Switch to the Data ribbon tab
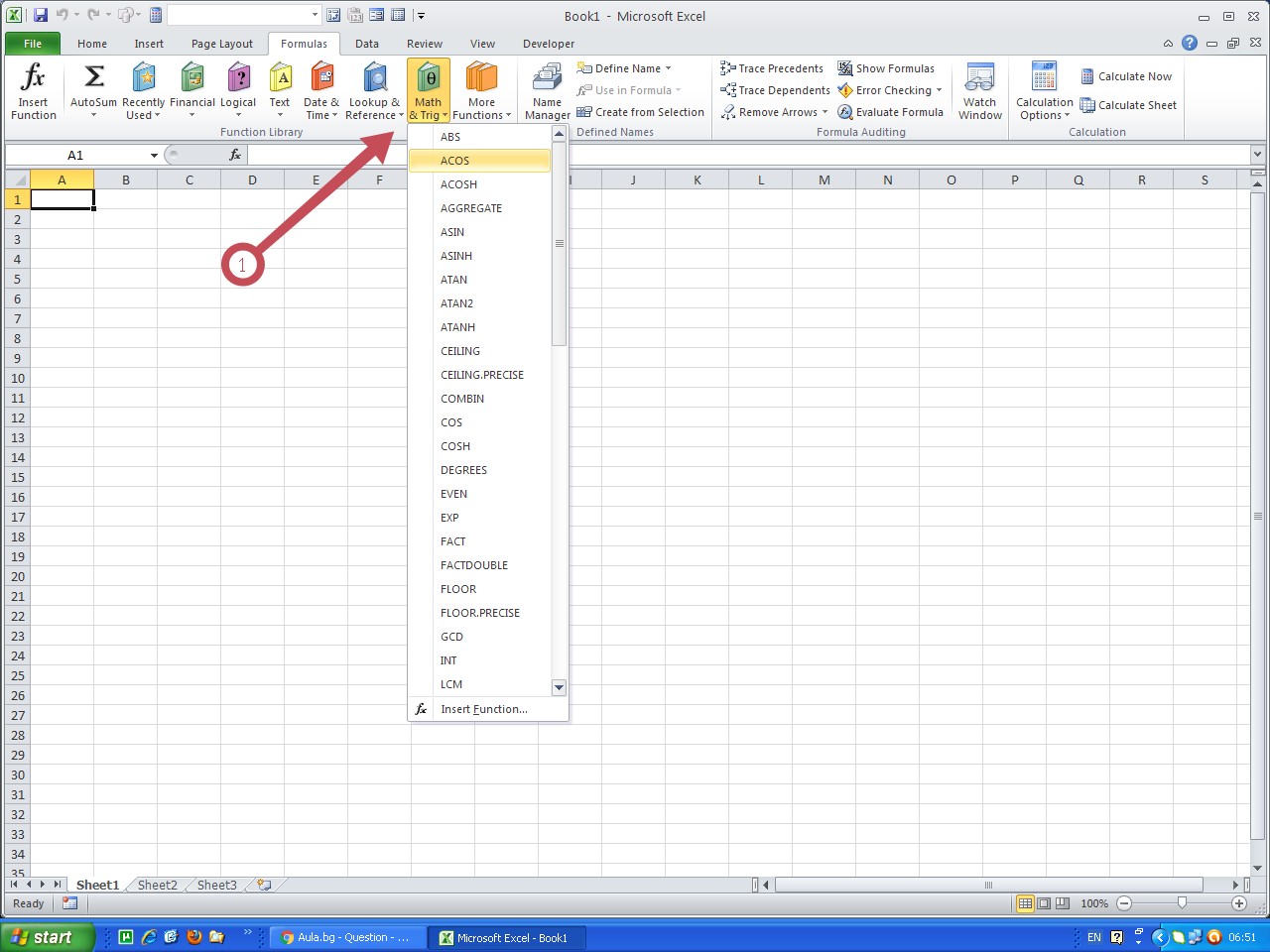1270x952 pixels. pyautogui.click(x=366, y=44)
